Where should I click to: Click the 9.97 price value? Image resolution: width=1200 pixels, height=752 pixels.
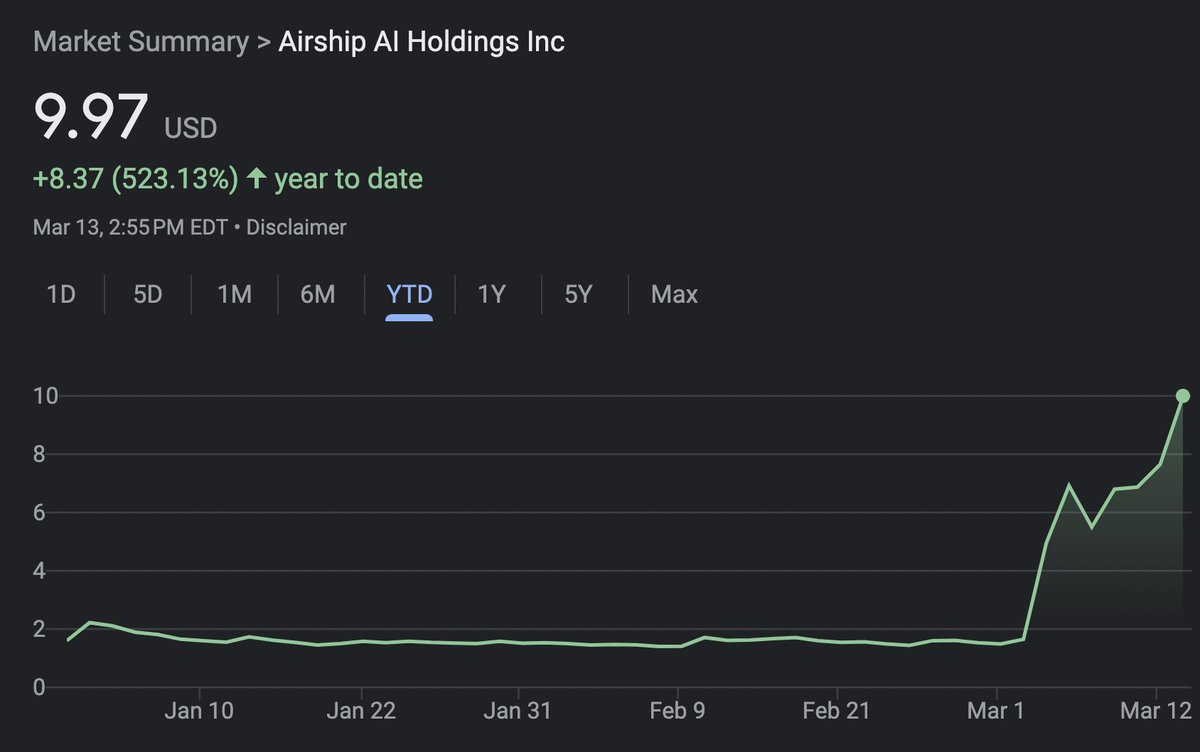click(x=91, y=117)
